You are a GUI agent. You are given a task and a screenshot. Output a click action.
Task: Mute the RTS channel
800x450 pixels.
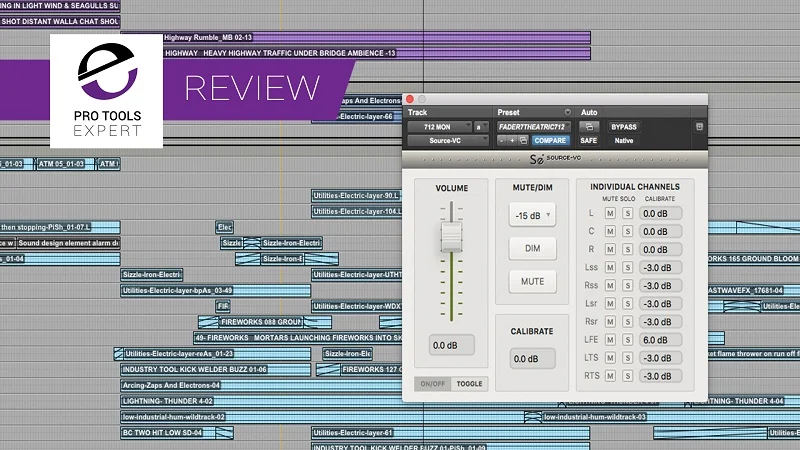[610, 376]
